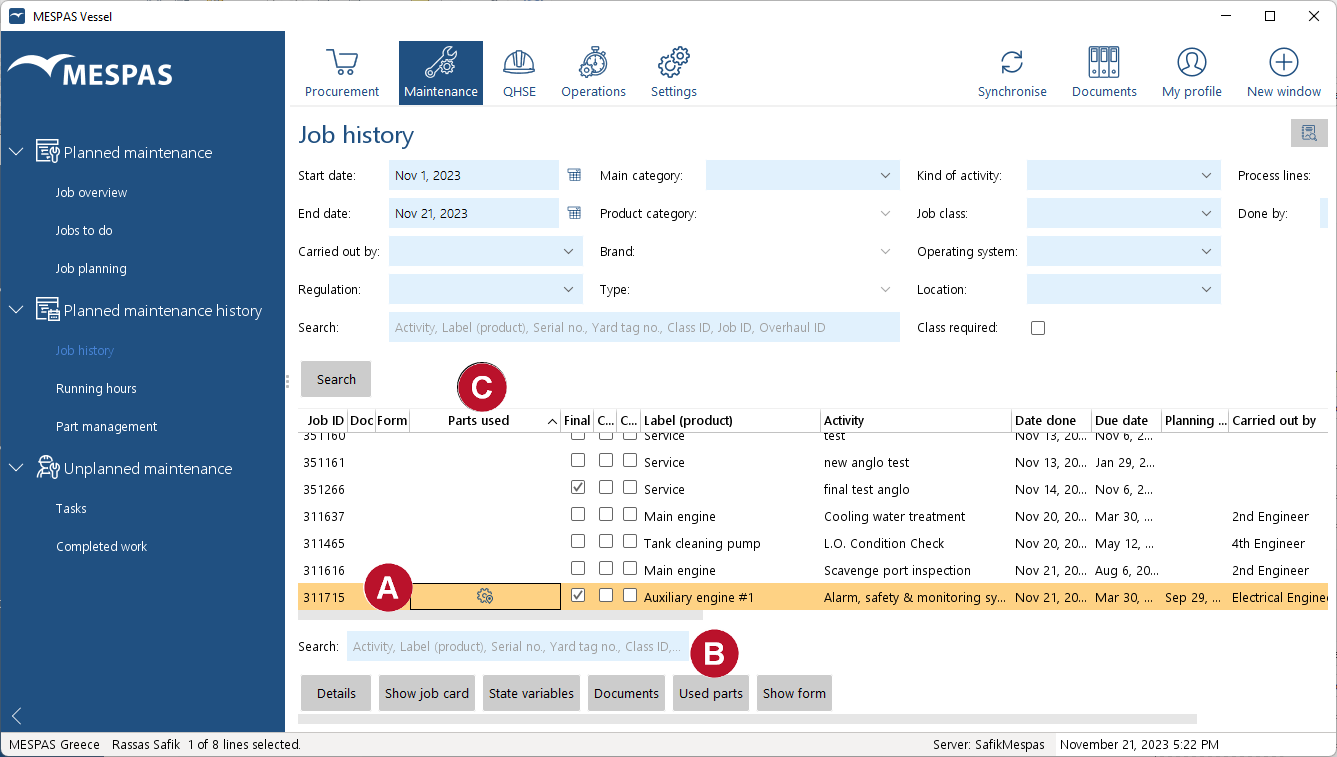This screenshot has width=1337, height=757.
Task: Check Final for job 311465
Action: (x=578, y=542)
